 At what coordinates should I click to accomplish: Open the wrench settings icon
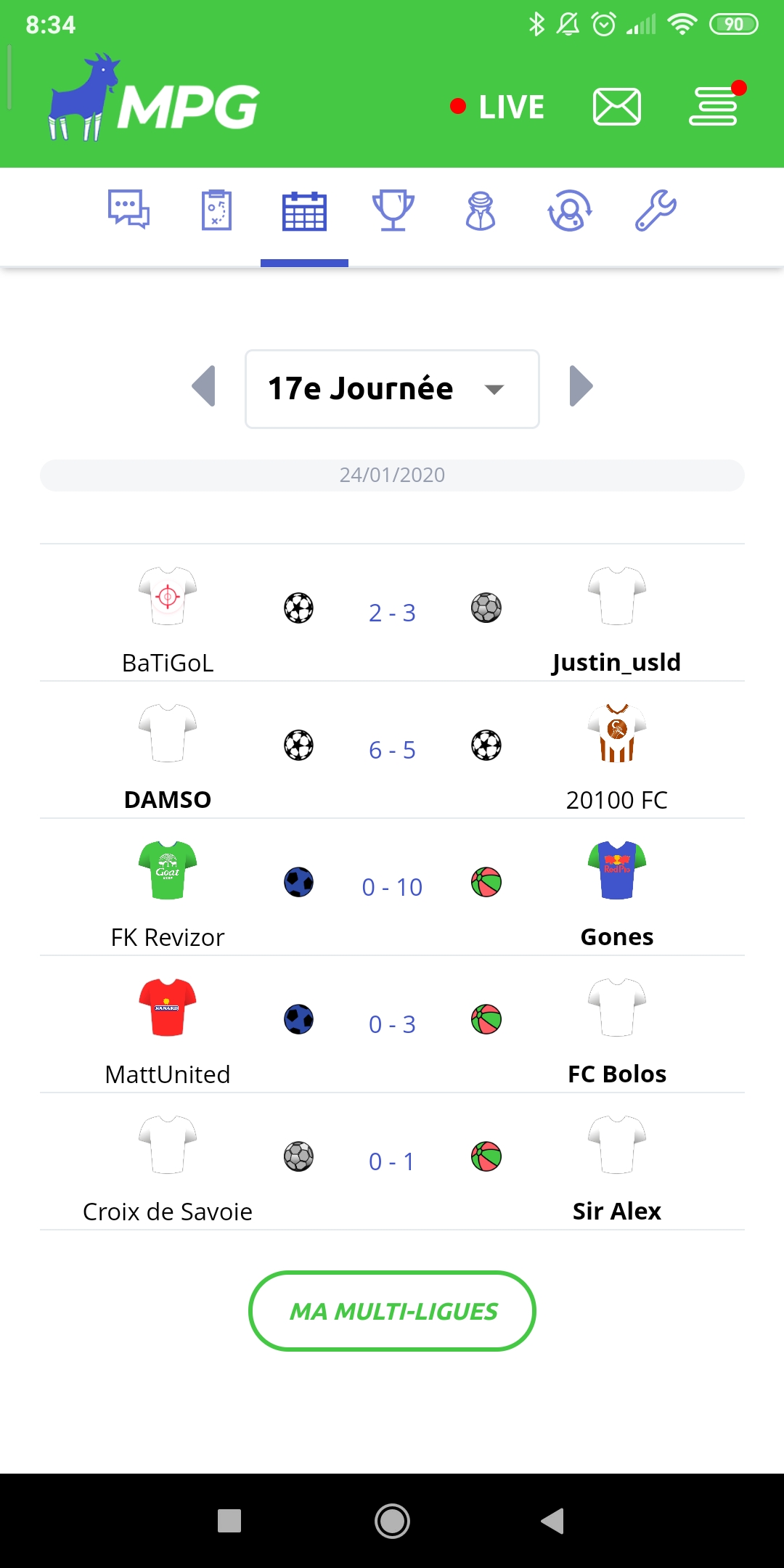[x=656, y=211]
